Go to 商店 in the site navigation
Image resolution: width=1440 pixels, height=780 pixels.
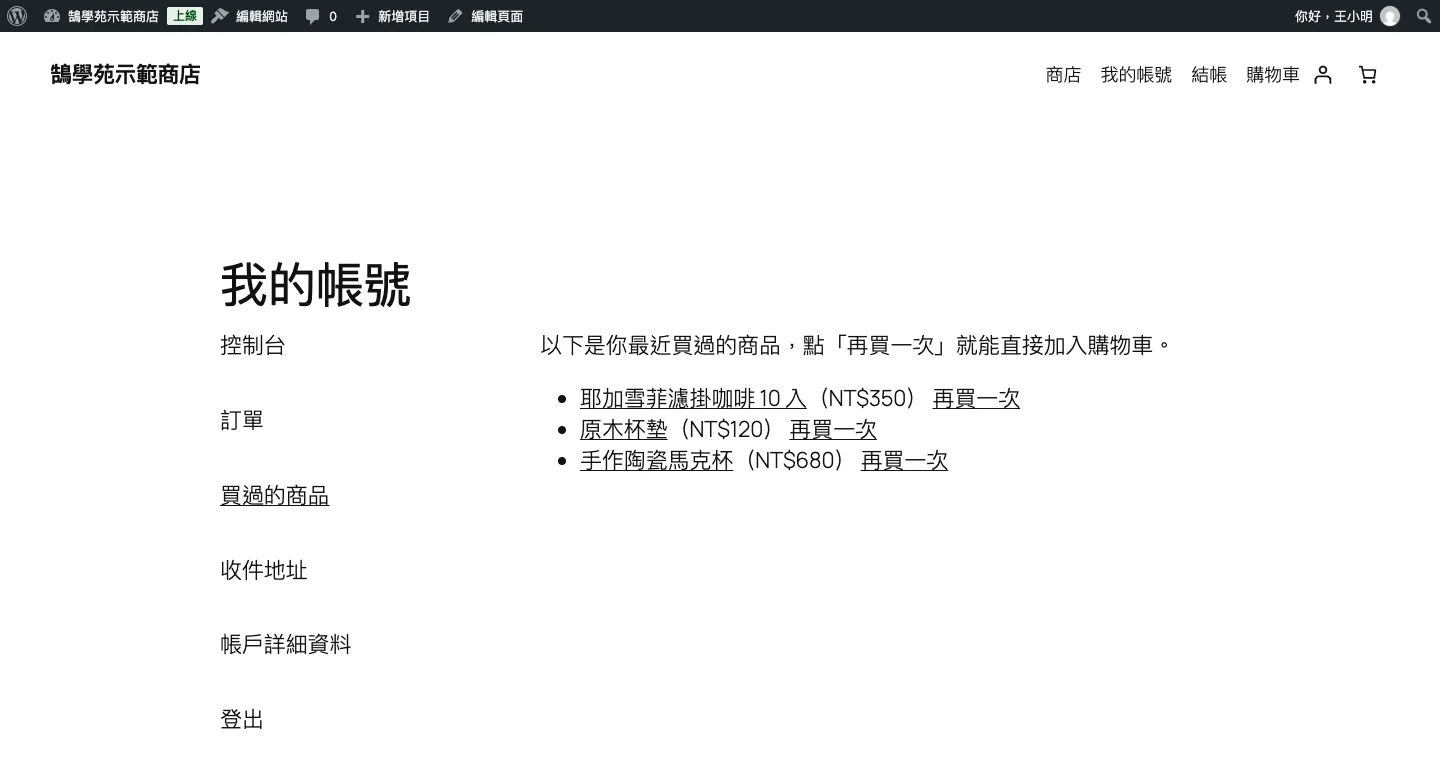[x=1063, y=75]
